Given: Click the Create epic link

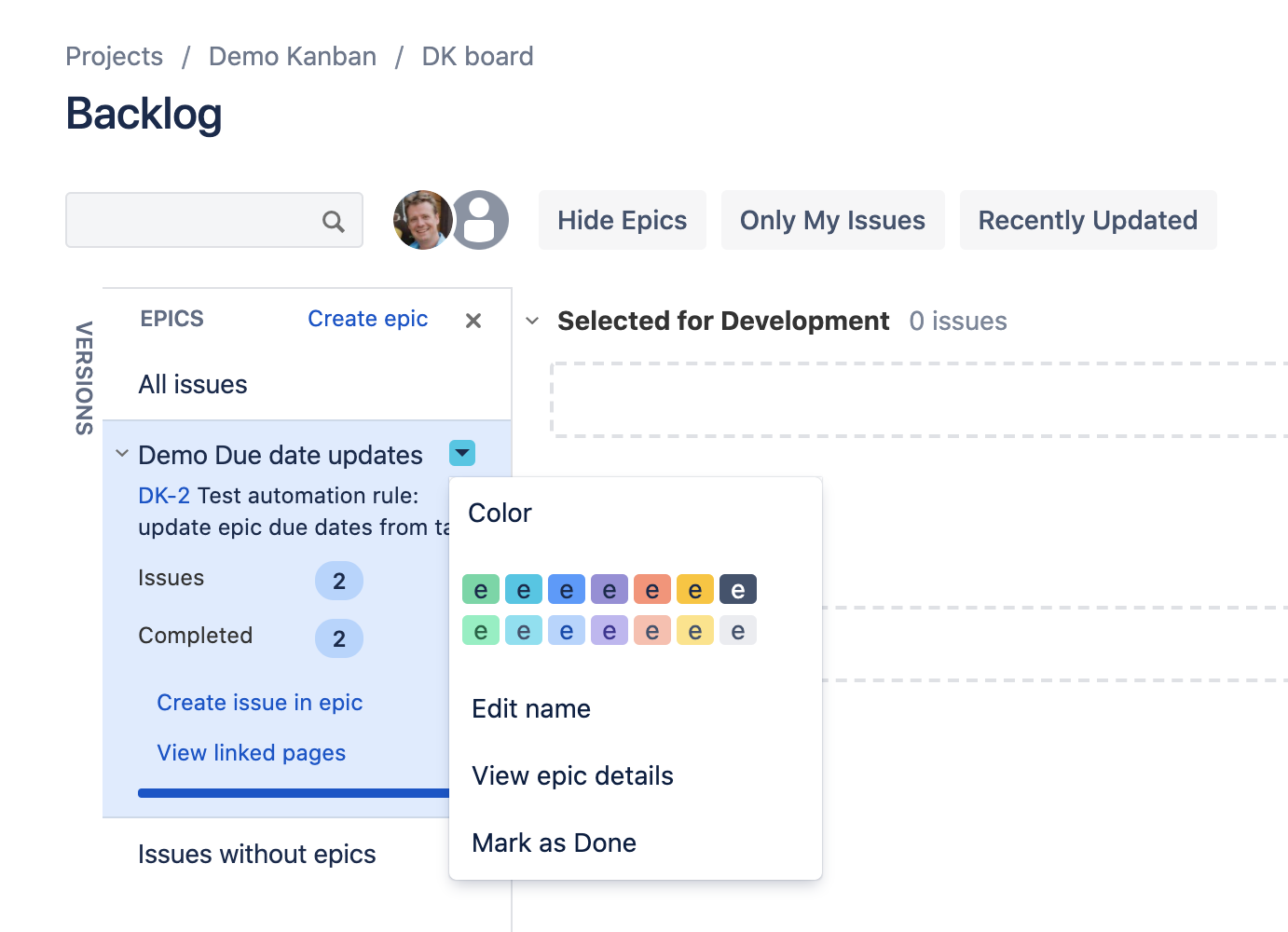Looking at the screenshot, I should tap(368, 319).
